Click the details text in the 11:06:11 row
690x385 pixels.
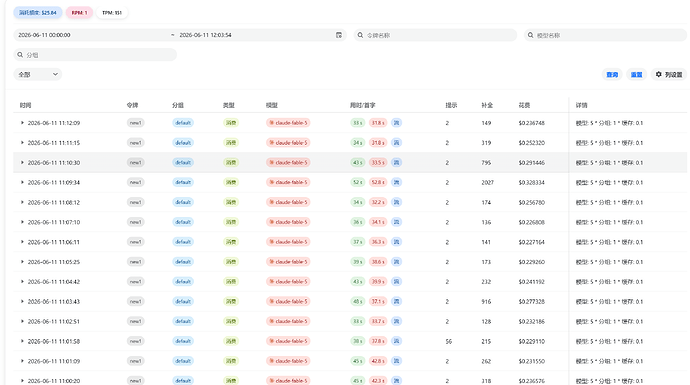(x=609, y=242)
